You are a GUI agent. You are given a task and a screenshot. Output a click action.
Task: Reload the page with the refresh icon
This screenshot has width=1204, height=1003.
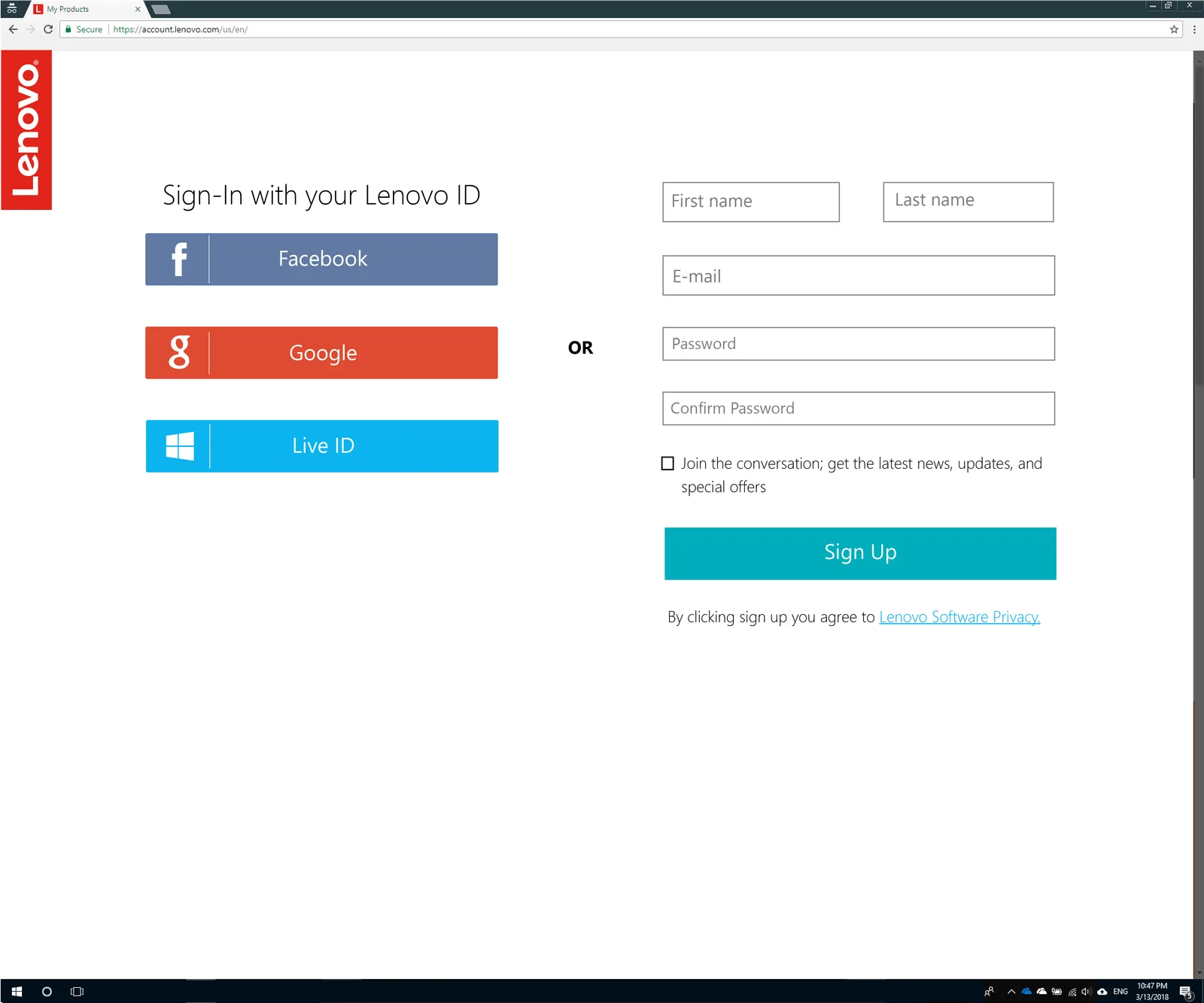click(48, 29)
